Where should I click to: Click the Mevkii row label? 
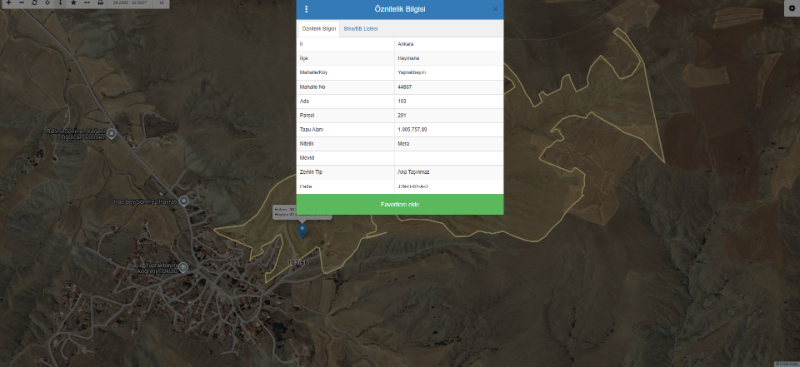[x=306, y=158]
